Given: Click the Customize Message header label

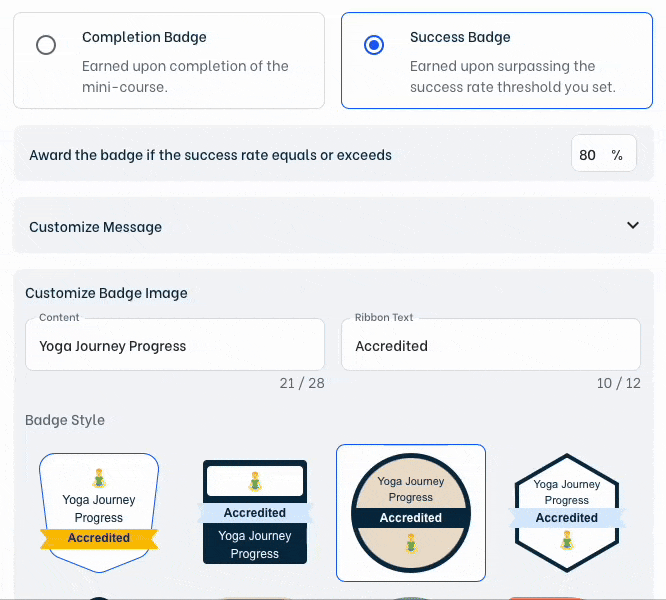Looking at the screenshot, I should [x=96, y=227].
